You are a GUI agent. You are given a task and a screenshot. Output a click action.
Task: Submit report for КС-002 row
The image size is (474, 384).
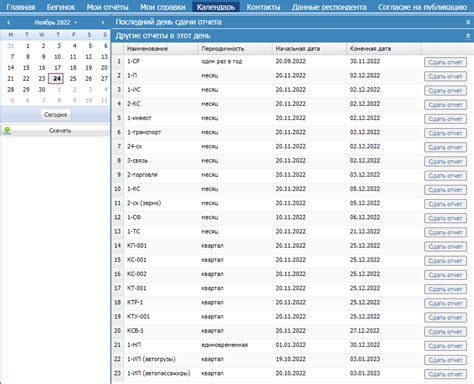tap(445, 275)
